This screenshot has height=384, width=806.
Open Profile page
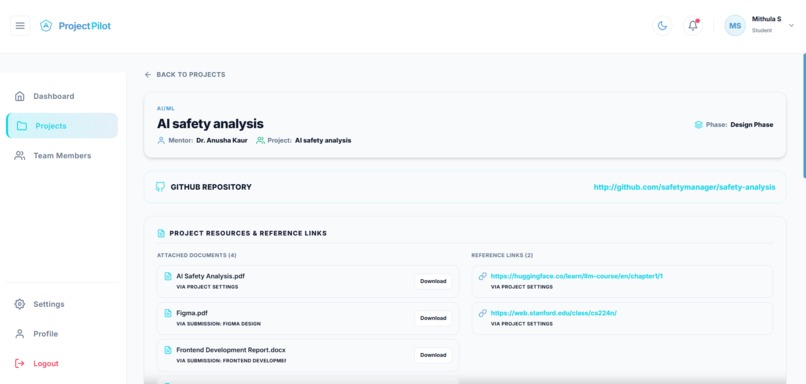click(62, 334)
